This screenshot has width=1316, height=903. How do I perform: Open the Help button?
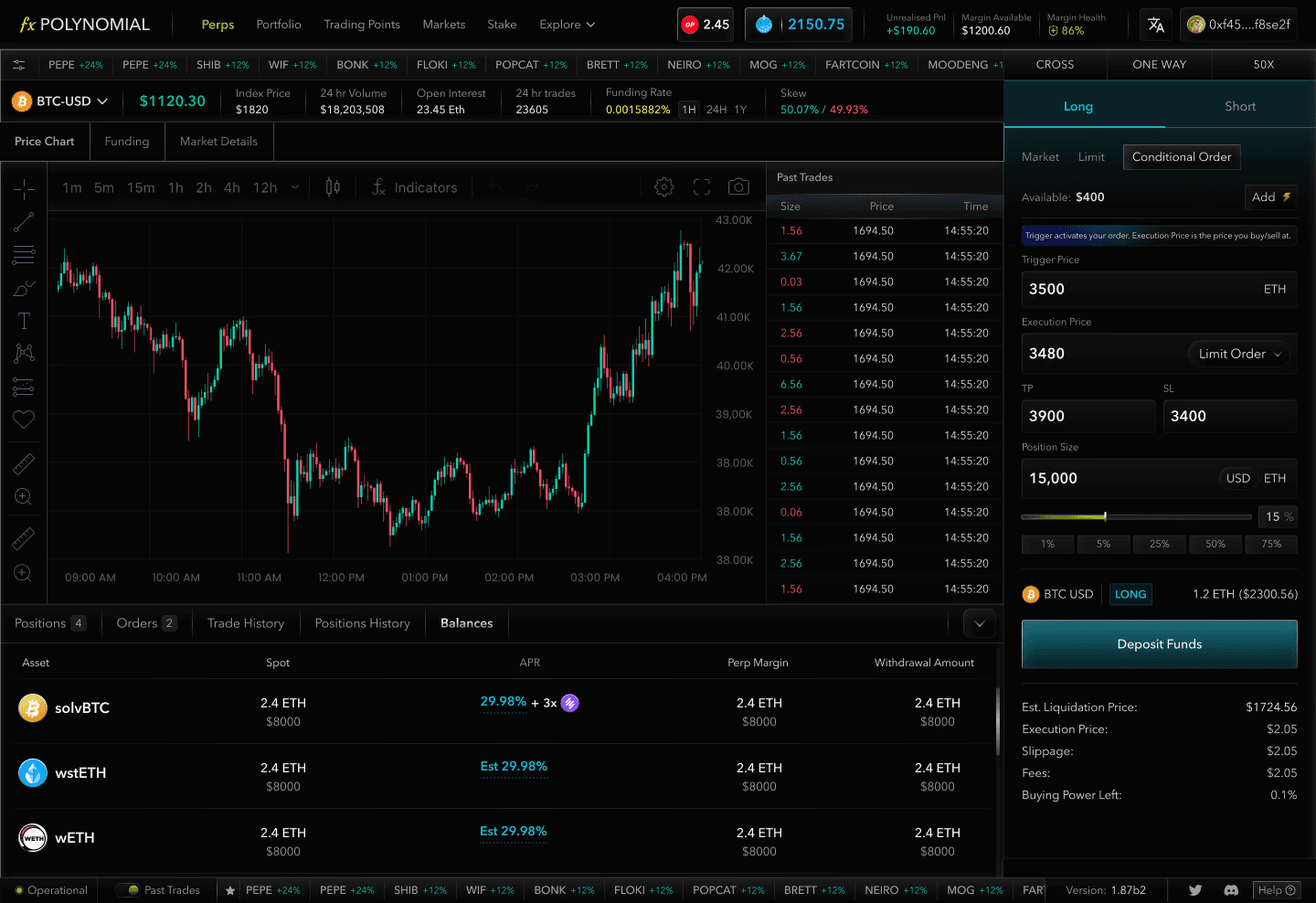tap(1277, 890)
